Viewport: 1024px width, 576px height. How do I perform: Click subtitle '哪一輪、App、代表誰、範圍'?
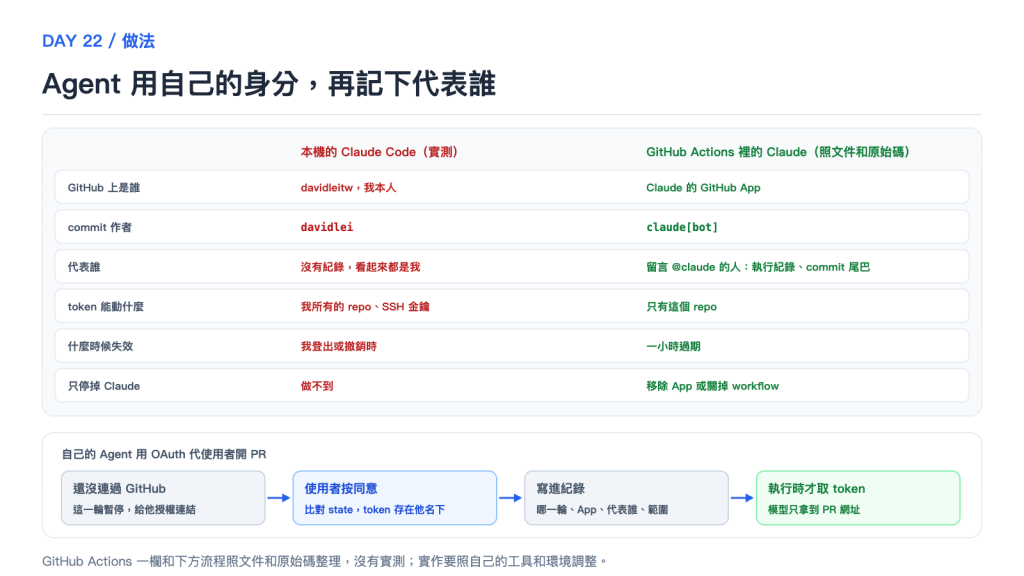[x=602, y=509]
